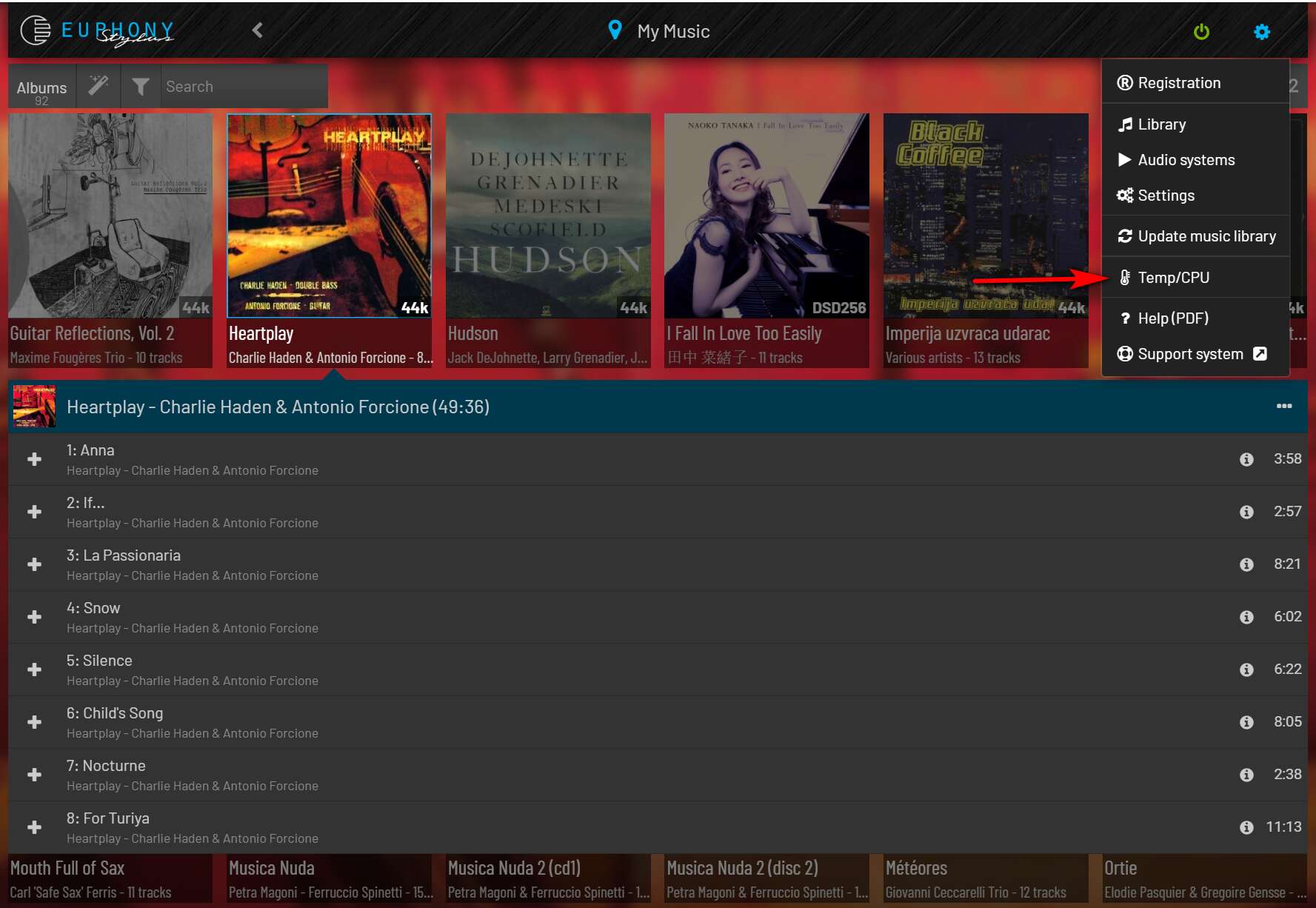Open Settings menu entry

point(1195,196)
